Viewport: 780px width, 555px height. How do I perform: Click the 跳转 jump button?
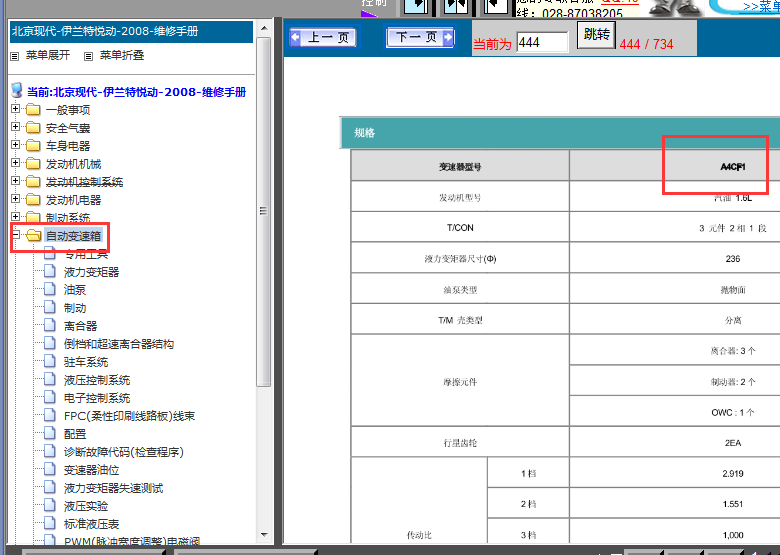coord(596,34)
